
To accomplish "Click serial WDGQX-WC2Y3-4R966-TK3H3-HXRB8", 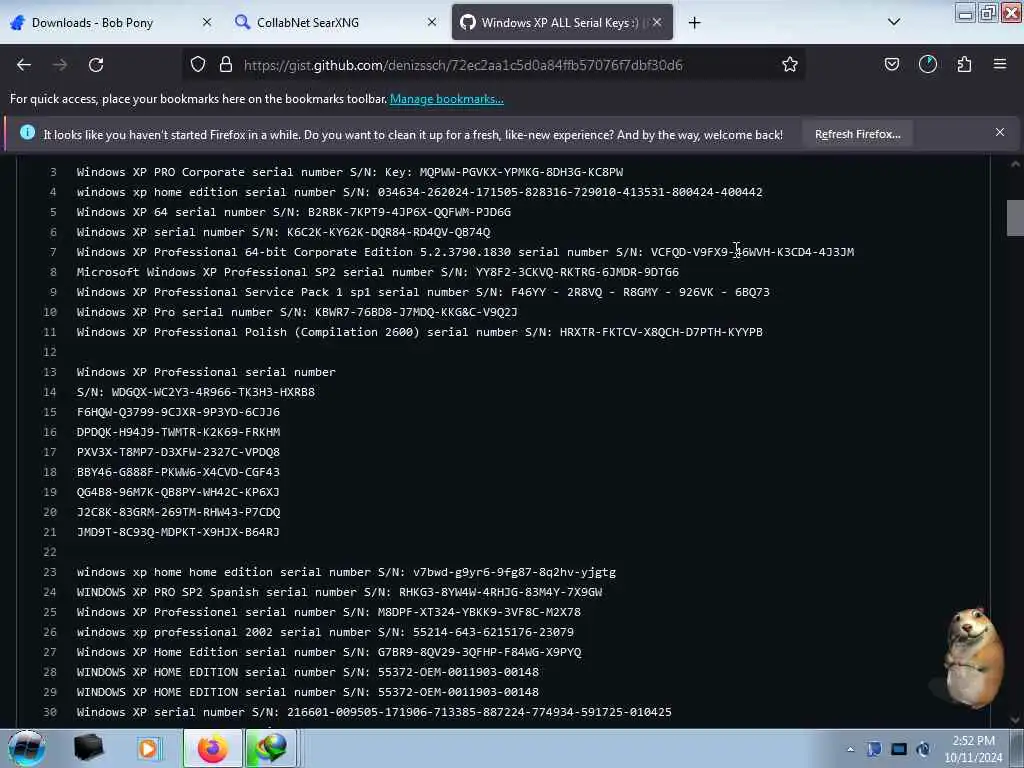I will click(x=213, y=392).
